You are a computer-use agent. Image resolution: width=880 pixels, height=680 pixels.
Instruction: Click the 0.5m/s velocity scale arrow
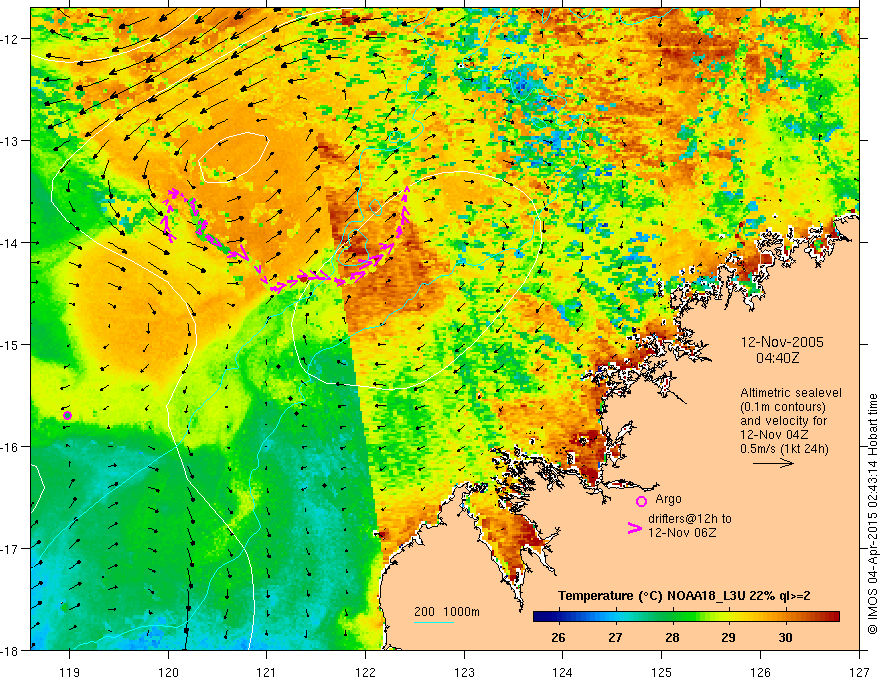pyautogui.click(x=773, y=463)
